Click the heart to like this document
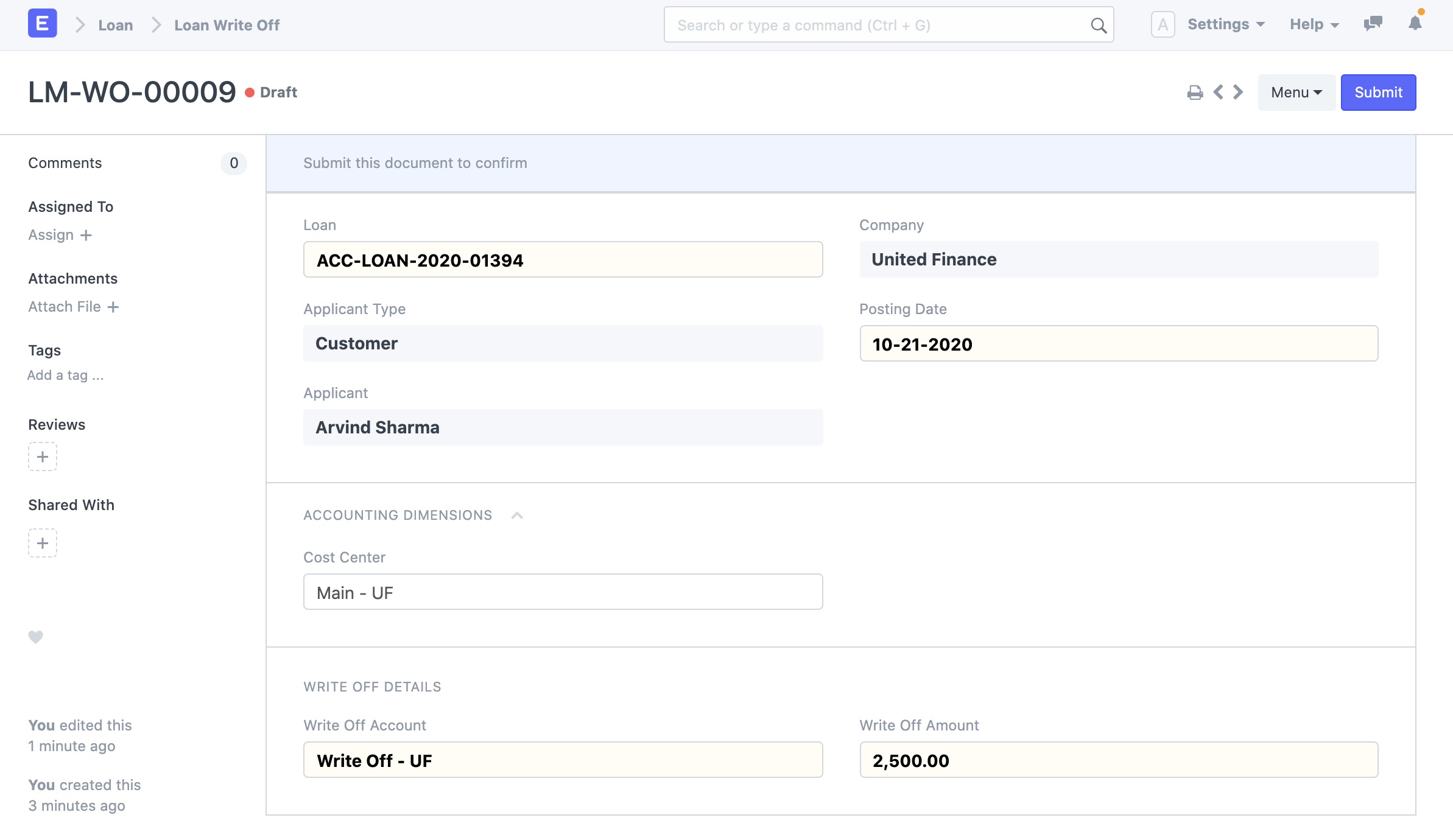Screen dimensions: 1453x840 (x=36, y=637)
